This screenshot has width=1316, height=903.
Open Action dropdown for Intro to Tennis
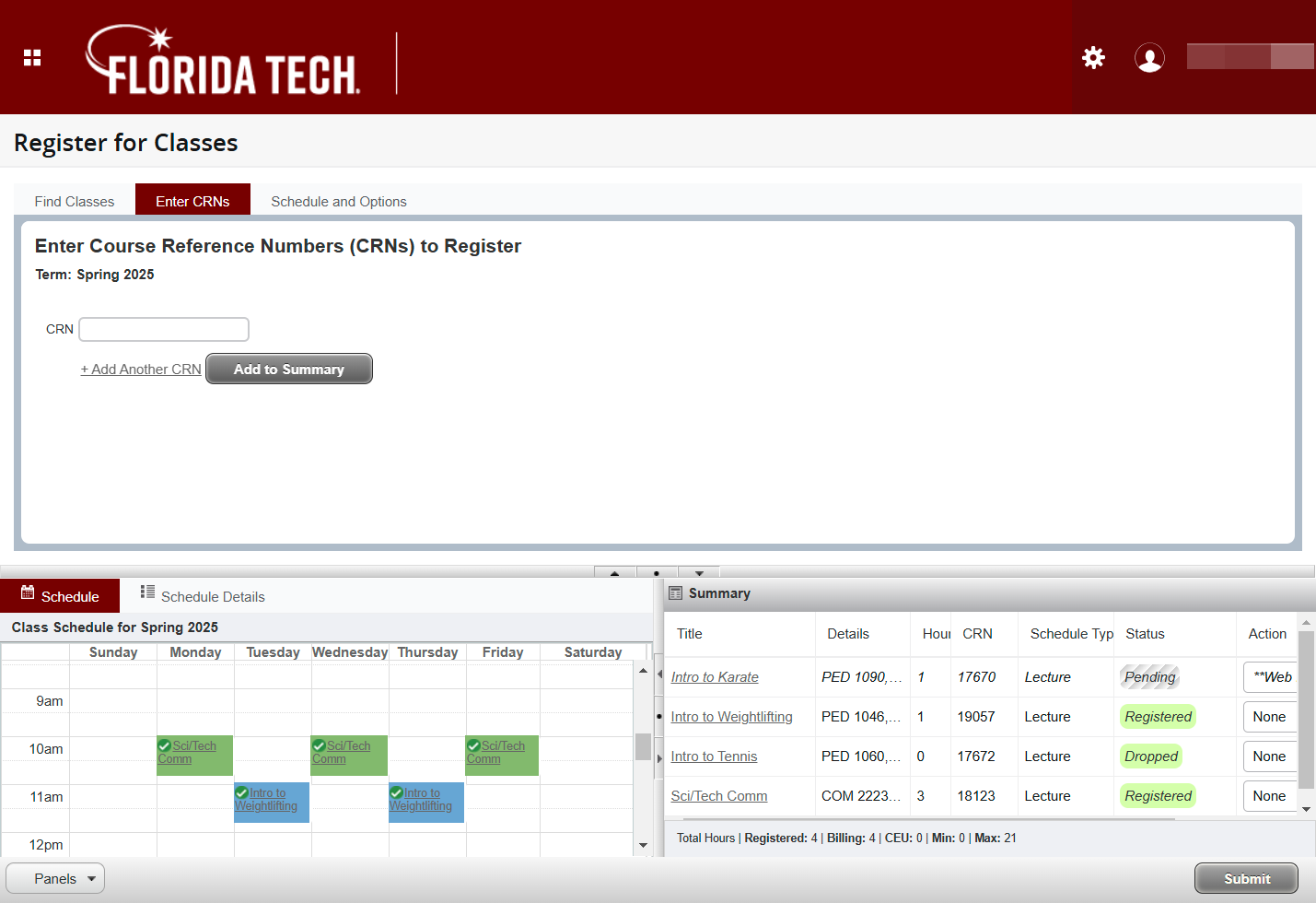coord(1270,756)
